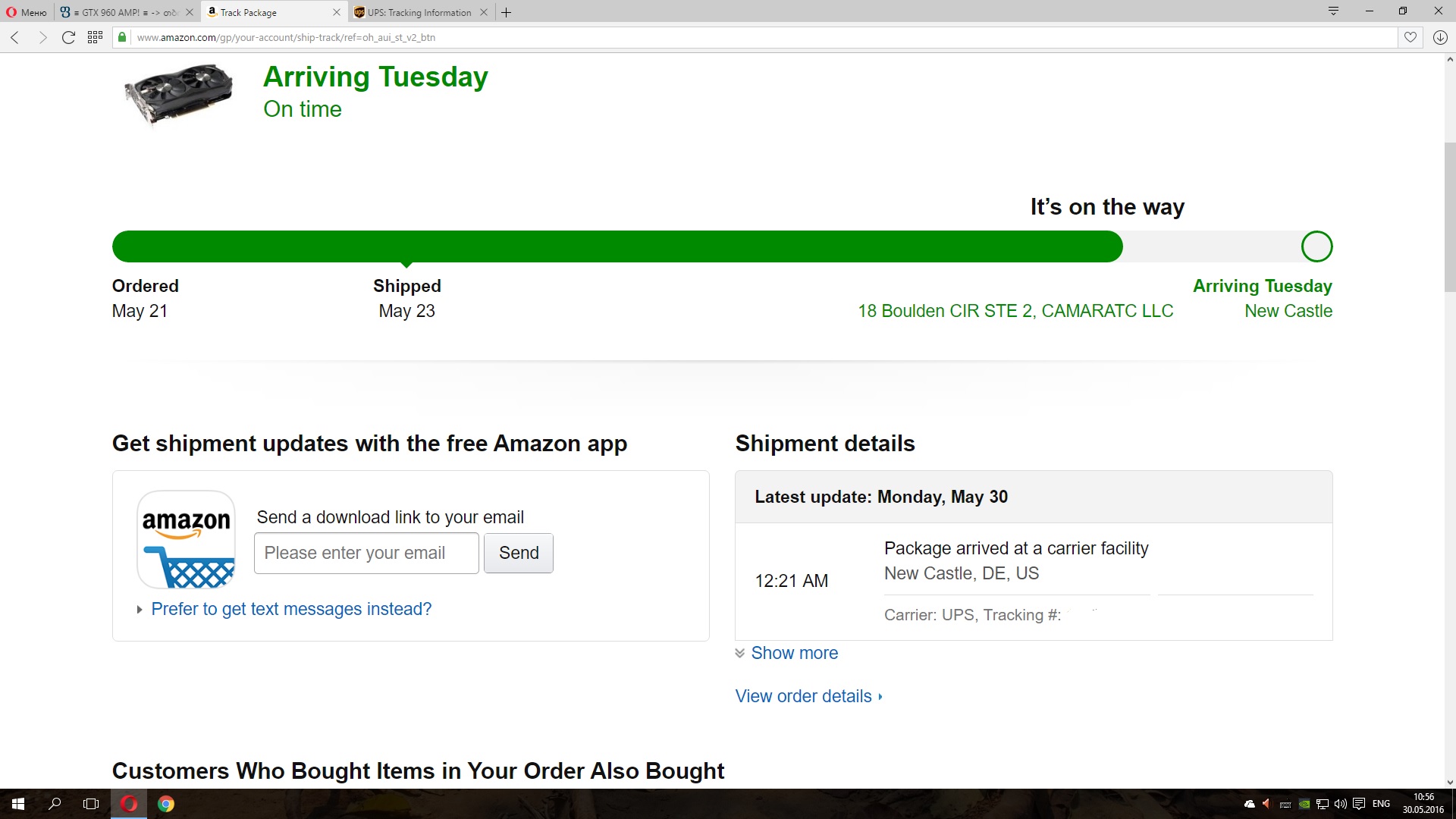Open the downloads arrow icon
Image resolution: width=1456 pixels, height=819 pixels.
coord(1440,37)
